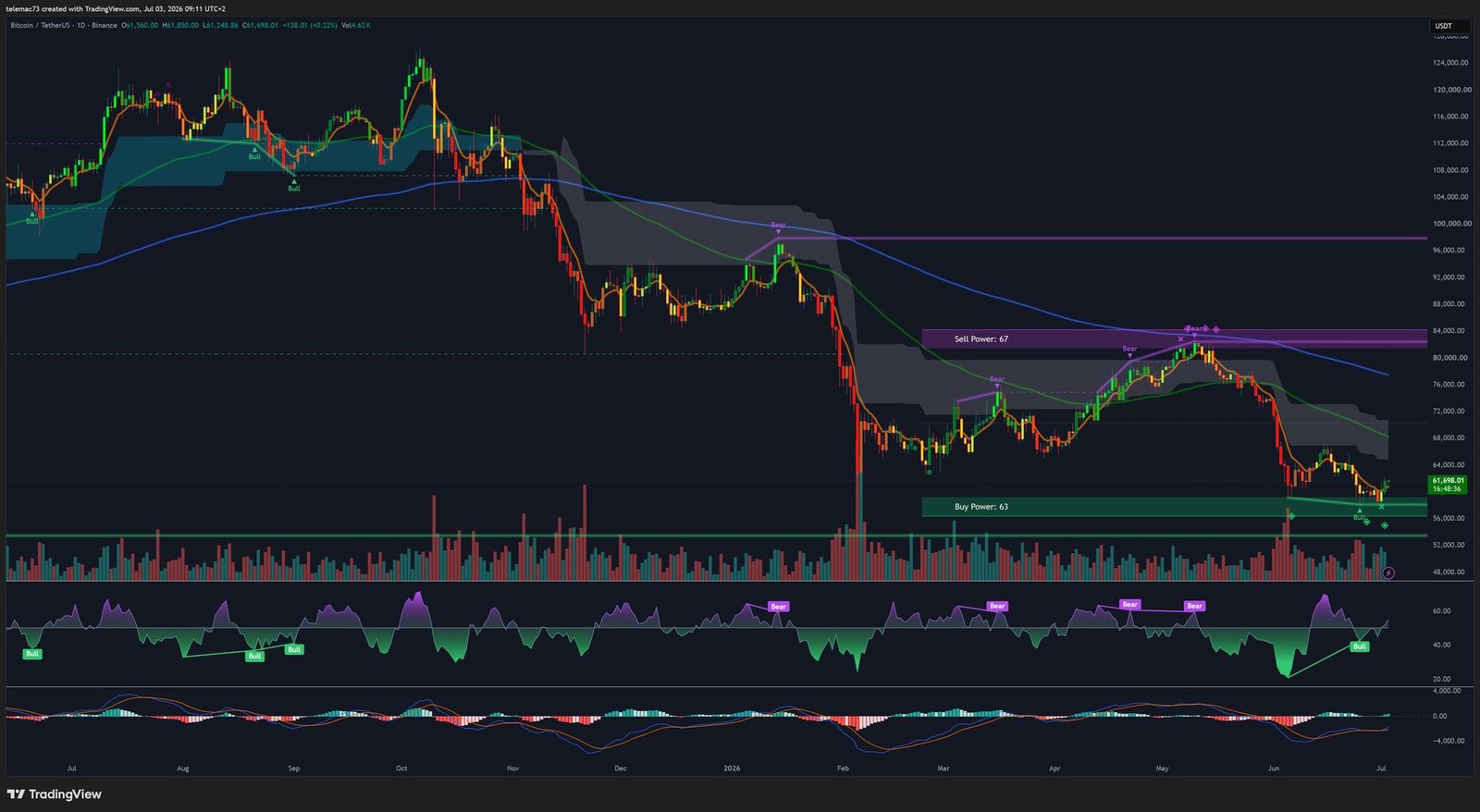This screenshot has width=1480, height=812.
Task: Click the close price value C61,698.01 in the header
Action: click(x=260, y=26)
